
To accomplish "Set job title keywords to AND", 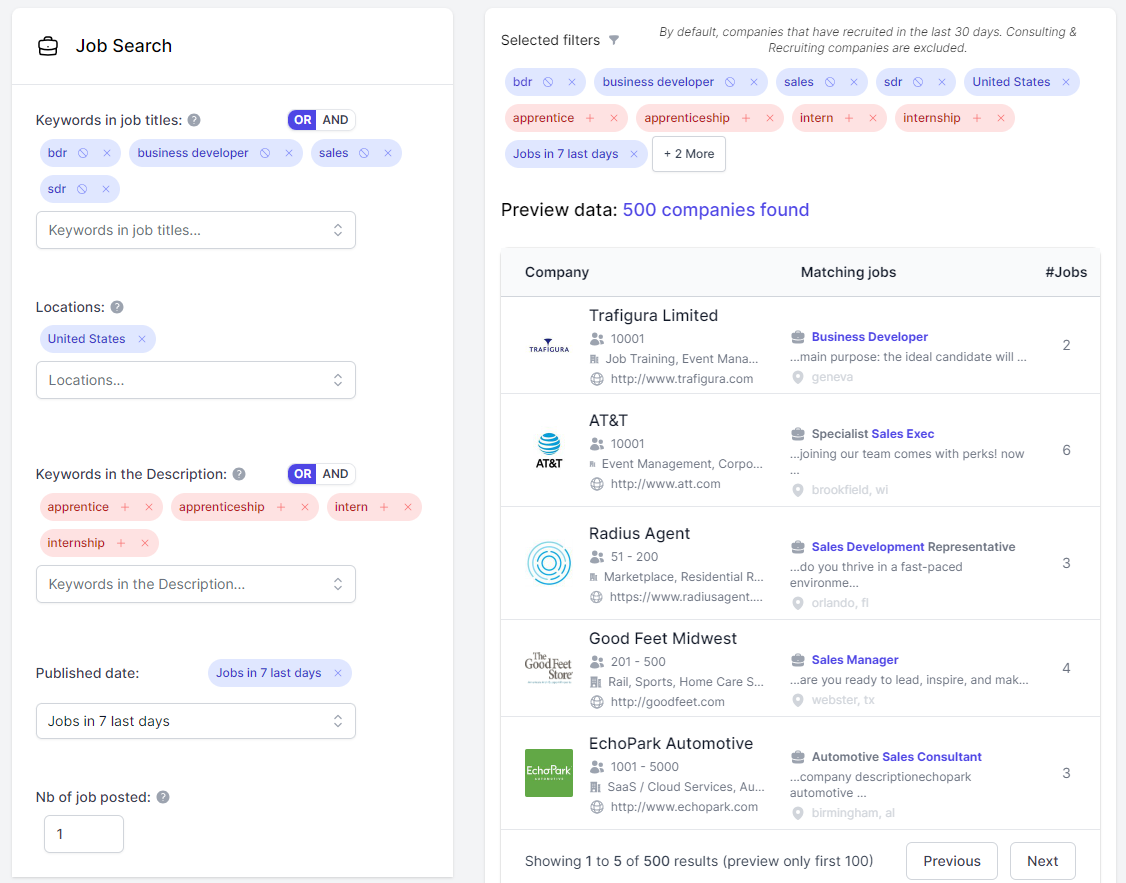I will [335, 120].
